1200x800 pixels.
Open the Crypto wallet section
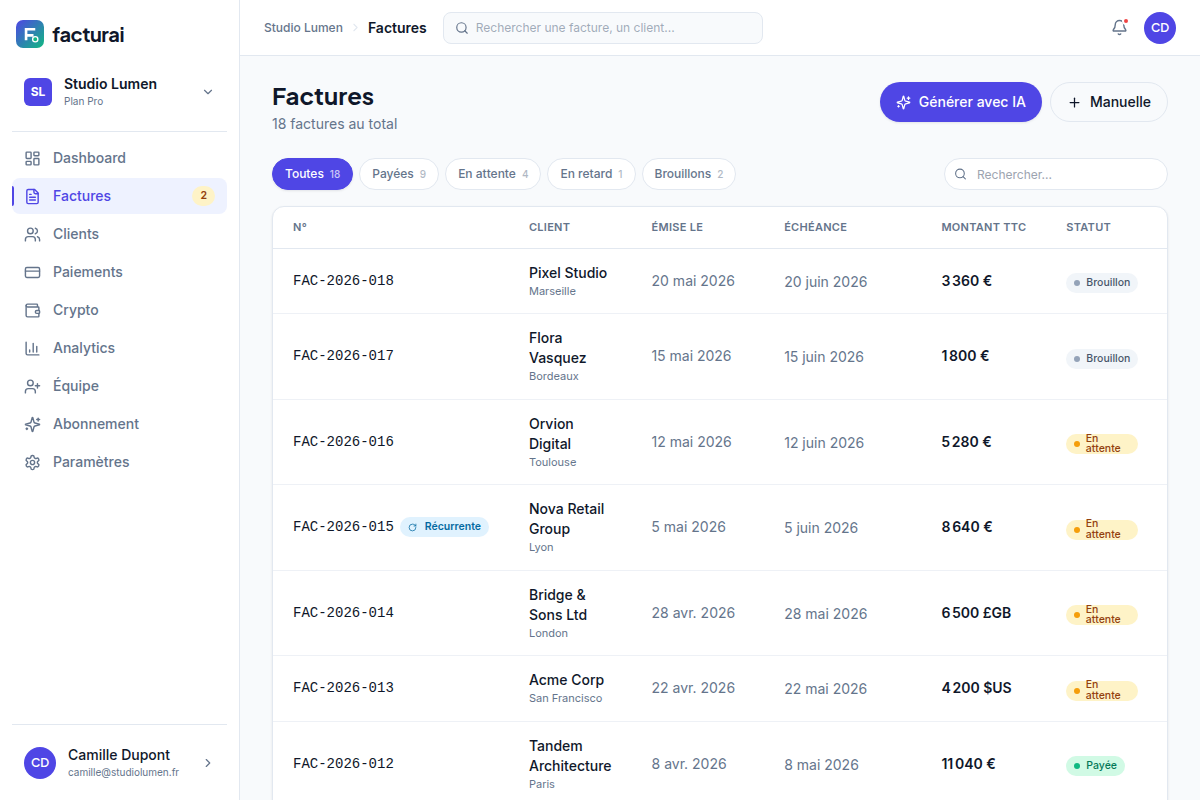coord(119,310)
